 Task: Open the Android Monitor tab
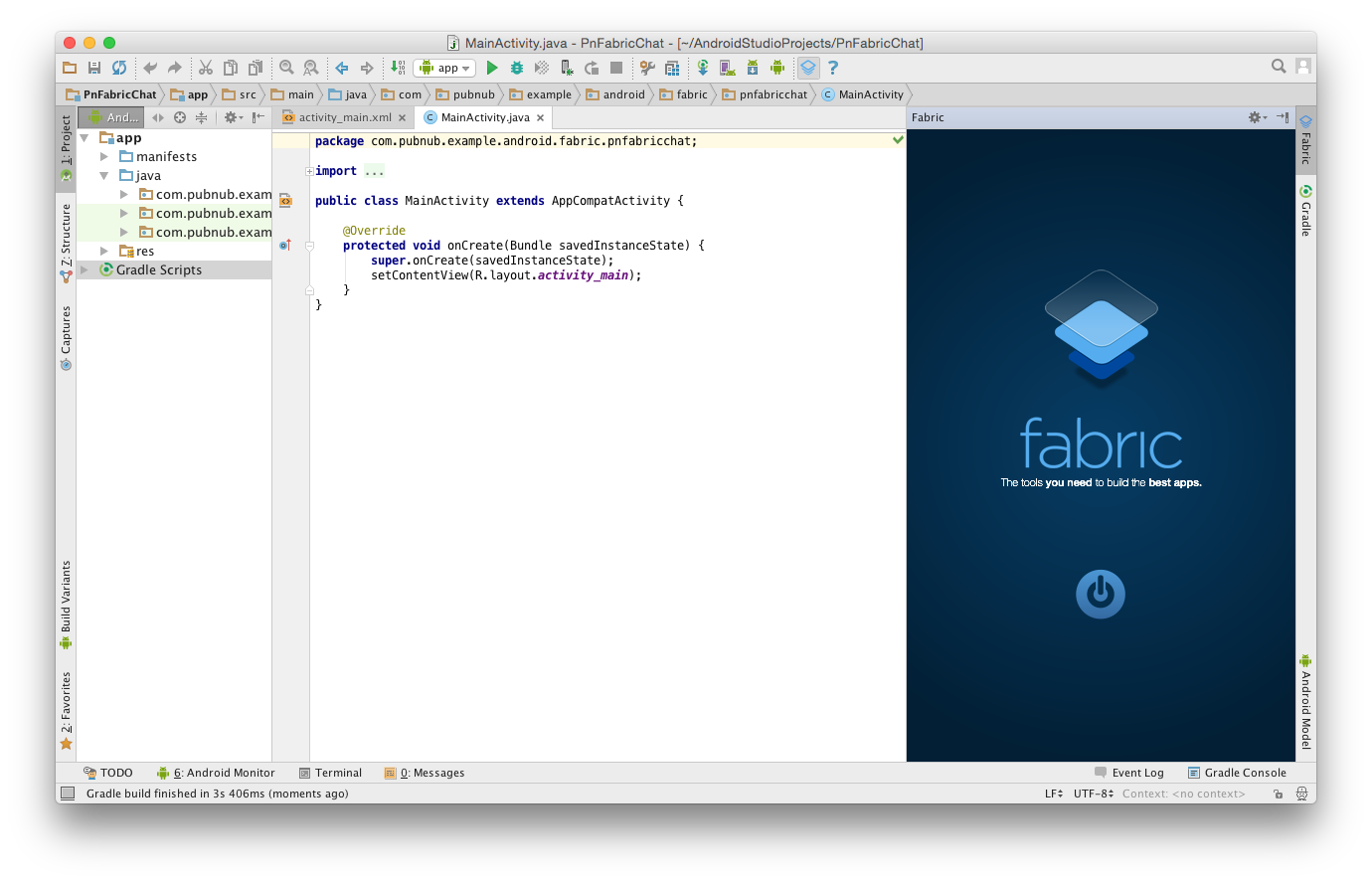[x=217, y=772]
